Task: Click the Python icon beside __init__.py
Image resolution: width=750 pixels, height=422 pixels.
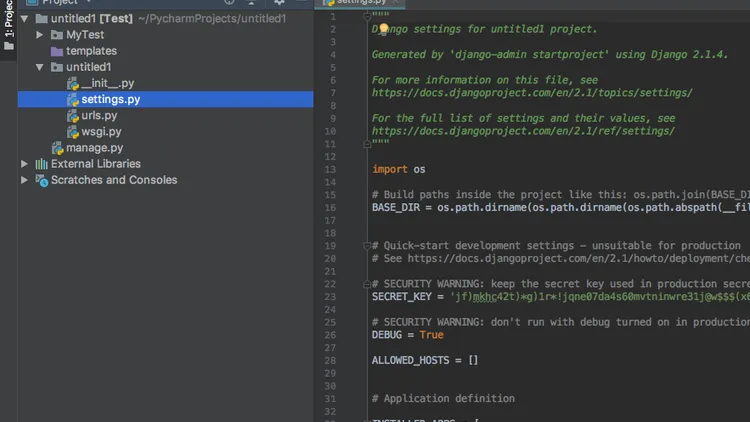Action: coord(73,84)
